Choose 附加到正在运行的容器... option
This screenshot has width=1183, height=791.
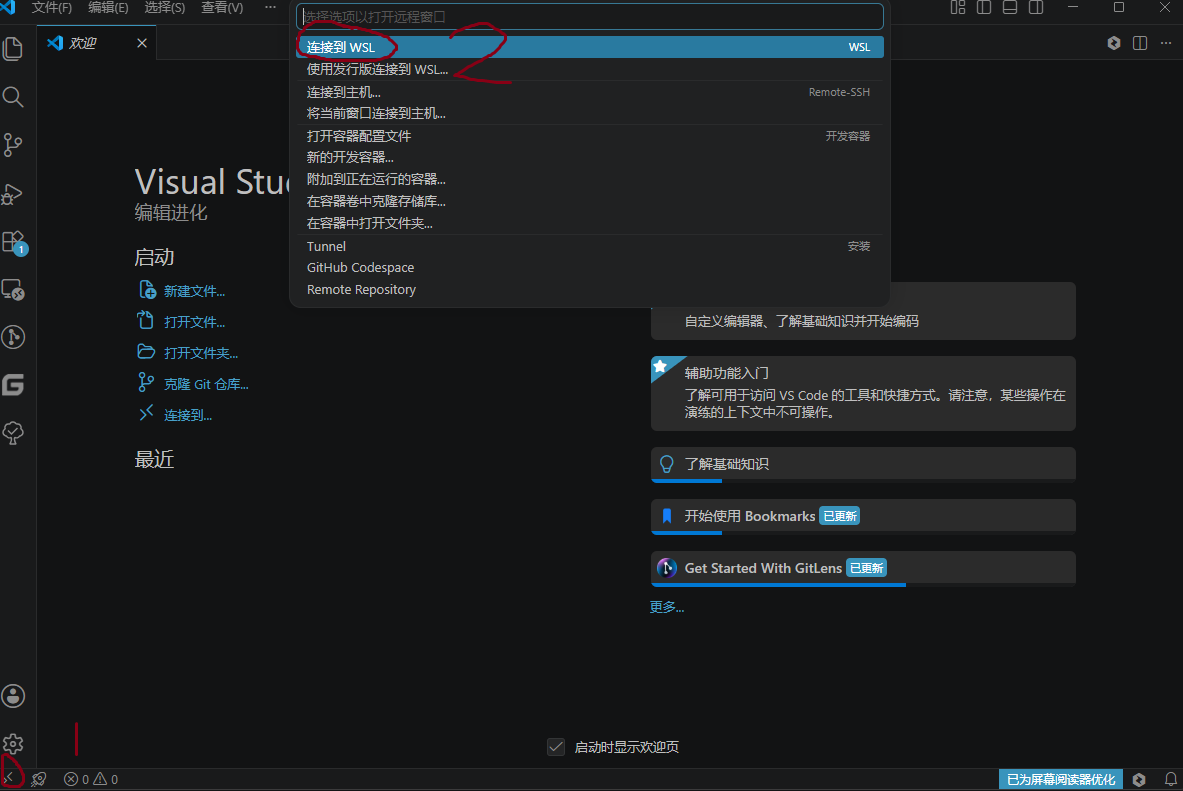[x=589, y=179]
